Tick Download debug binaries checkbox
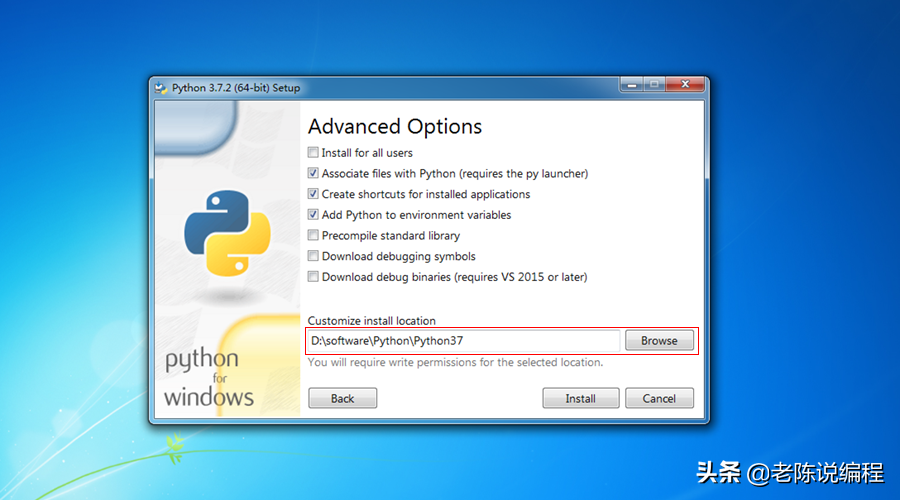This screenshot has width=900, height=500. [x=313, y=277]
